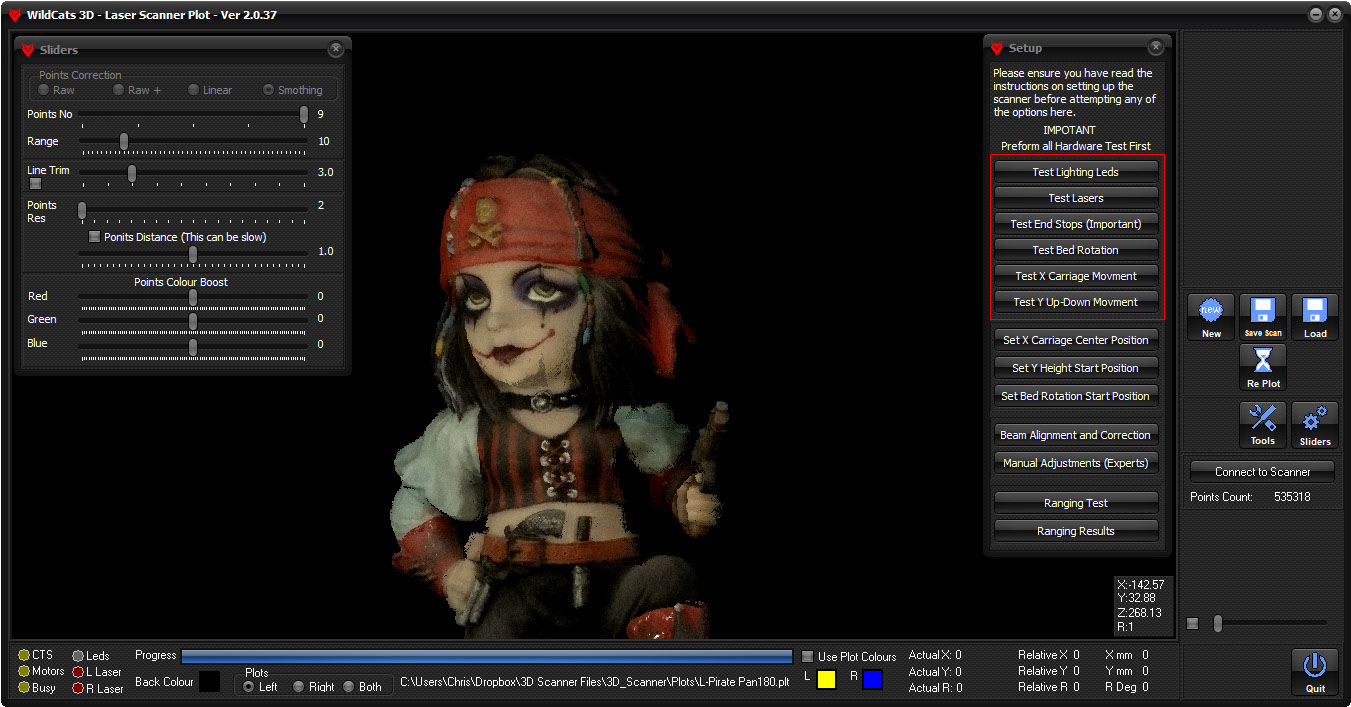Click Test X Carriage Movment button

click(x=1076, y=276)
